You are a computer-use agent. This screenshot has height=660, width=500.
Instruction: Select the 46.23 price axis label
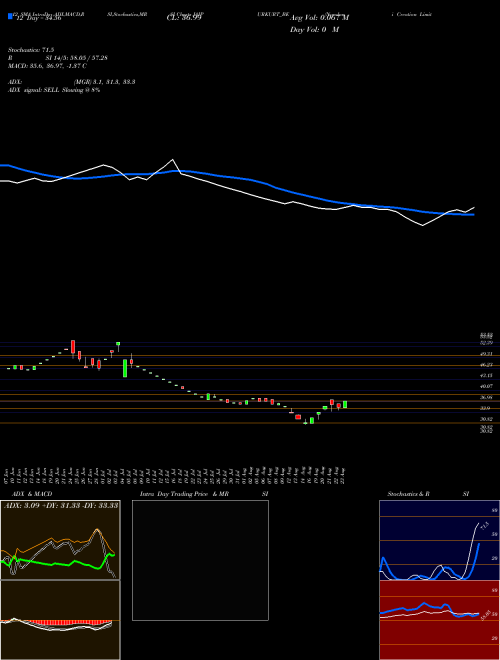[487, 365]
